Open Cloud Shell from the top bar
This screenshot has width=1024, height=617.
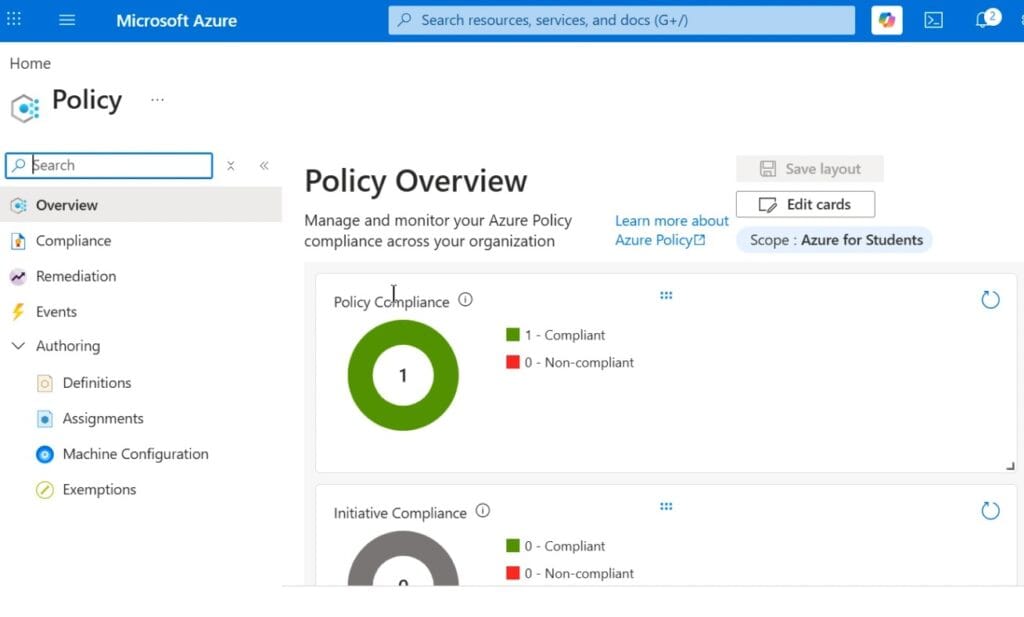pos(933,20)
